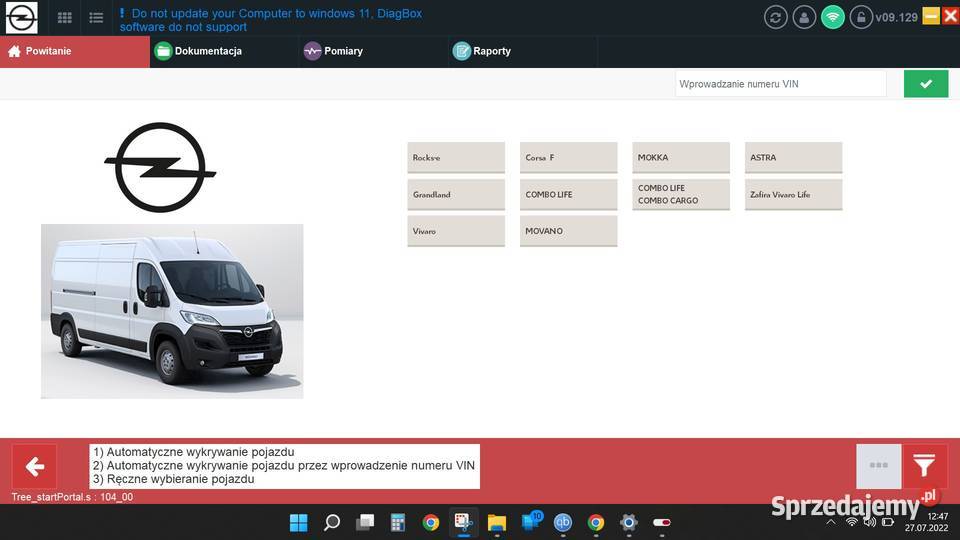960x540 pixels.
Task: Click the Wi-Fi icon in the system tray
Action: 852,522
